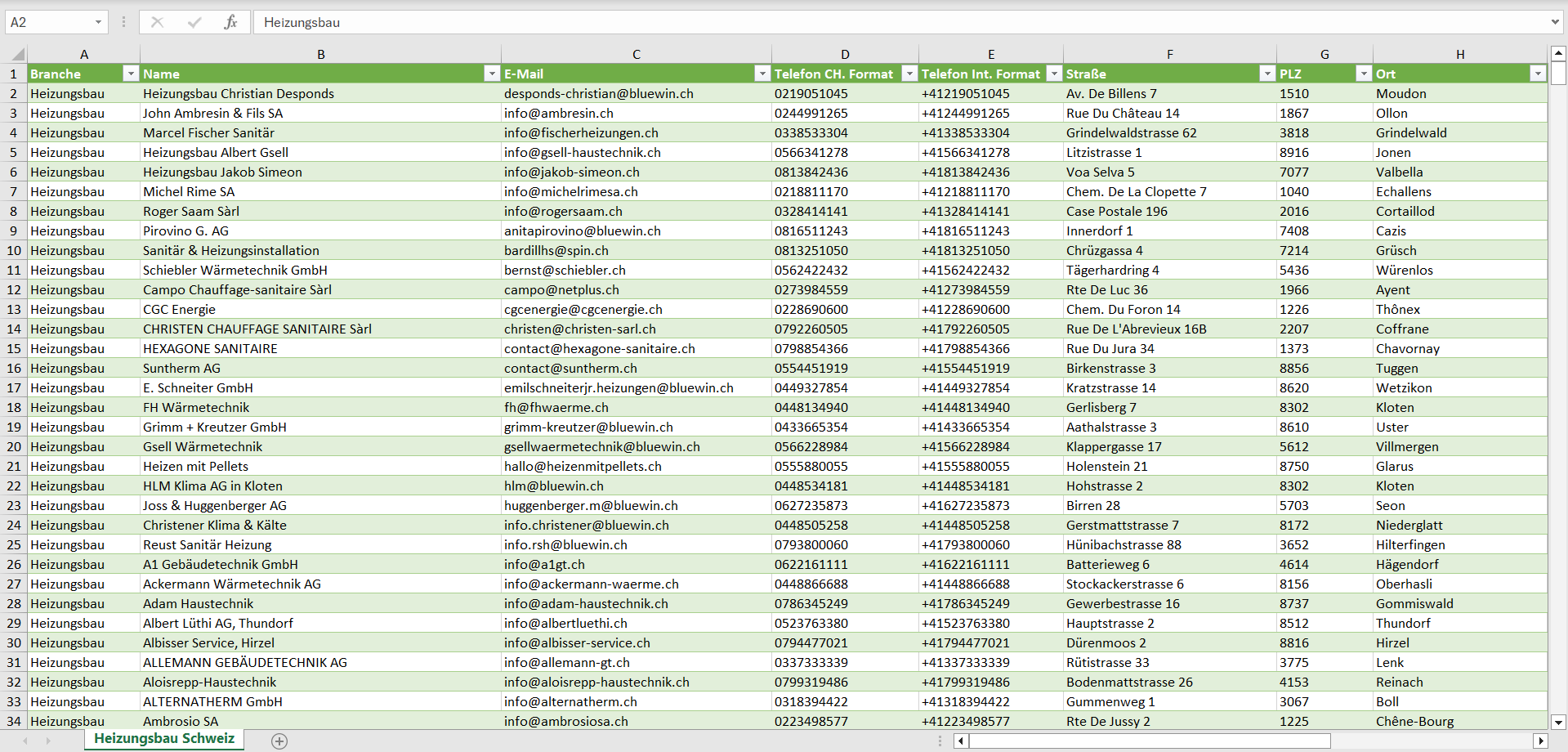Click the vertical scrollbar thumb
This screenshot has width=1568, height=752.
1558,73
